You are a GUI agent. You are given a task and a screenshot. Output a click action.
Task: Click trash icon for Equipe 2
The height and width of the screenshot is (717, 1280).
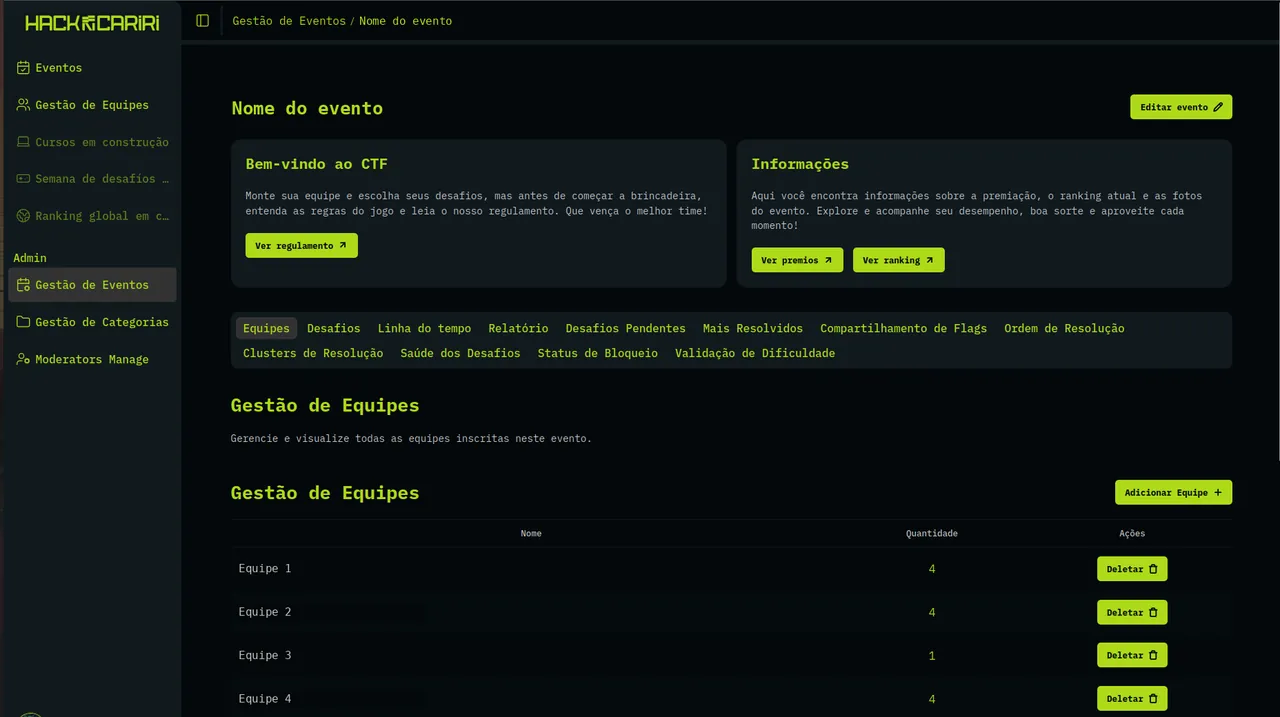tap(1153, 612)
